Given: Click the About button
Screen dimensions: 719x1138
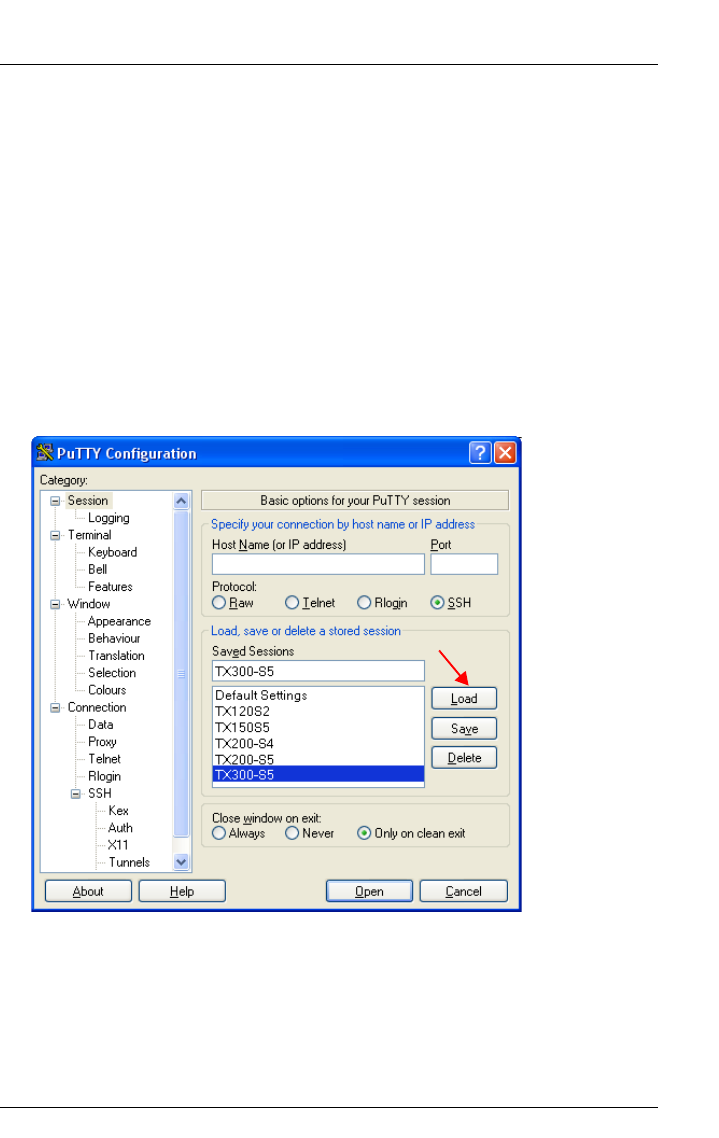Looking at the screenshot, I should [89, 891].
